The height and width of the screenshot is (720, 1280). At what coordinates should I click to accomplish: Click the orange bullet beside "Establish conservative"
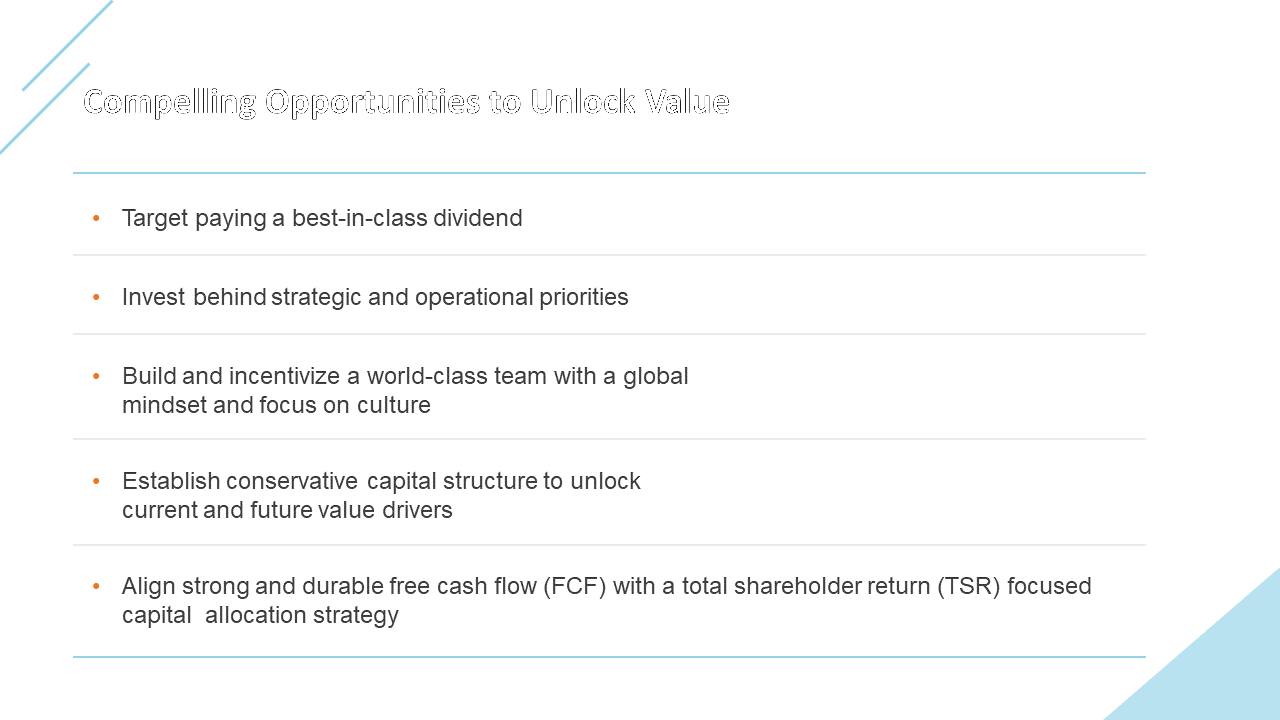click(x=96, y=481)
